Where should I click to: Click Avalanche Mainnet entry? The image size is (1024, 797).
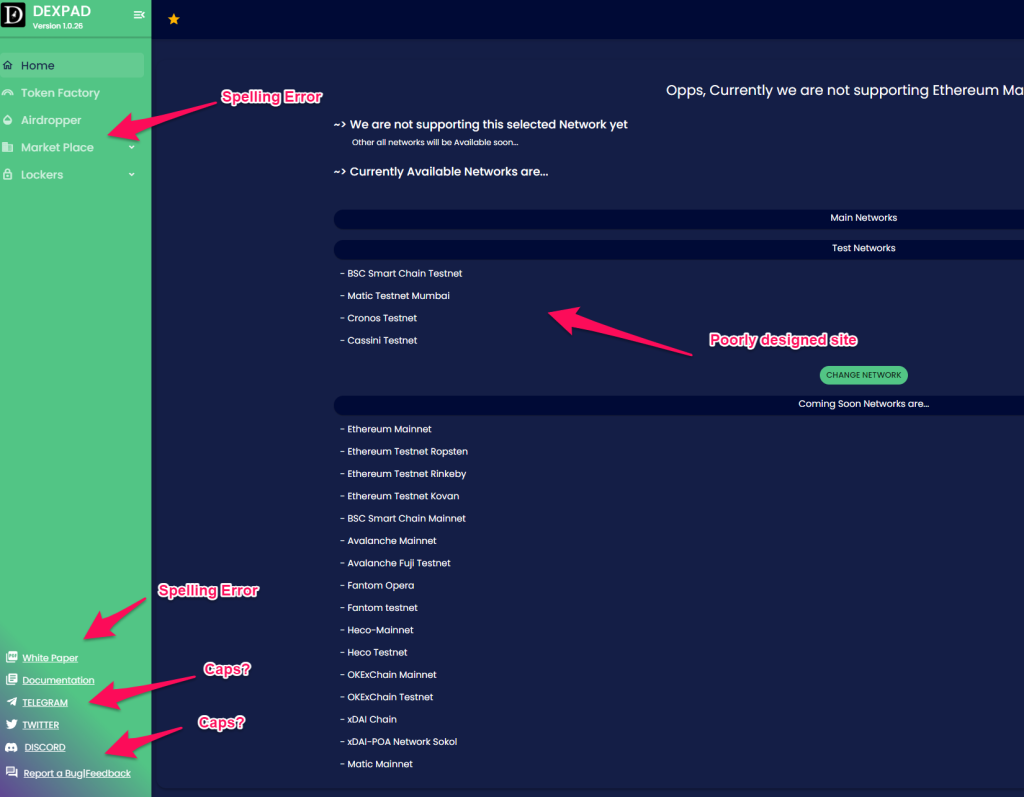pos(389,541)
